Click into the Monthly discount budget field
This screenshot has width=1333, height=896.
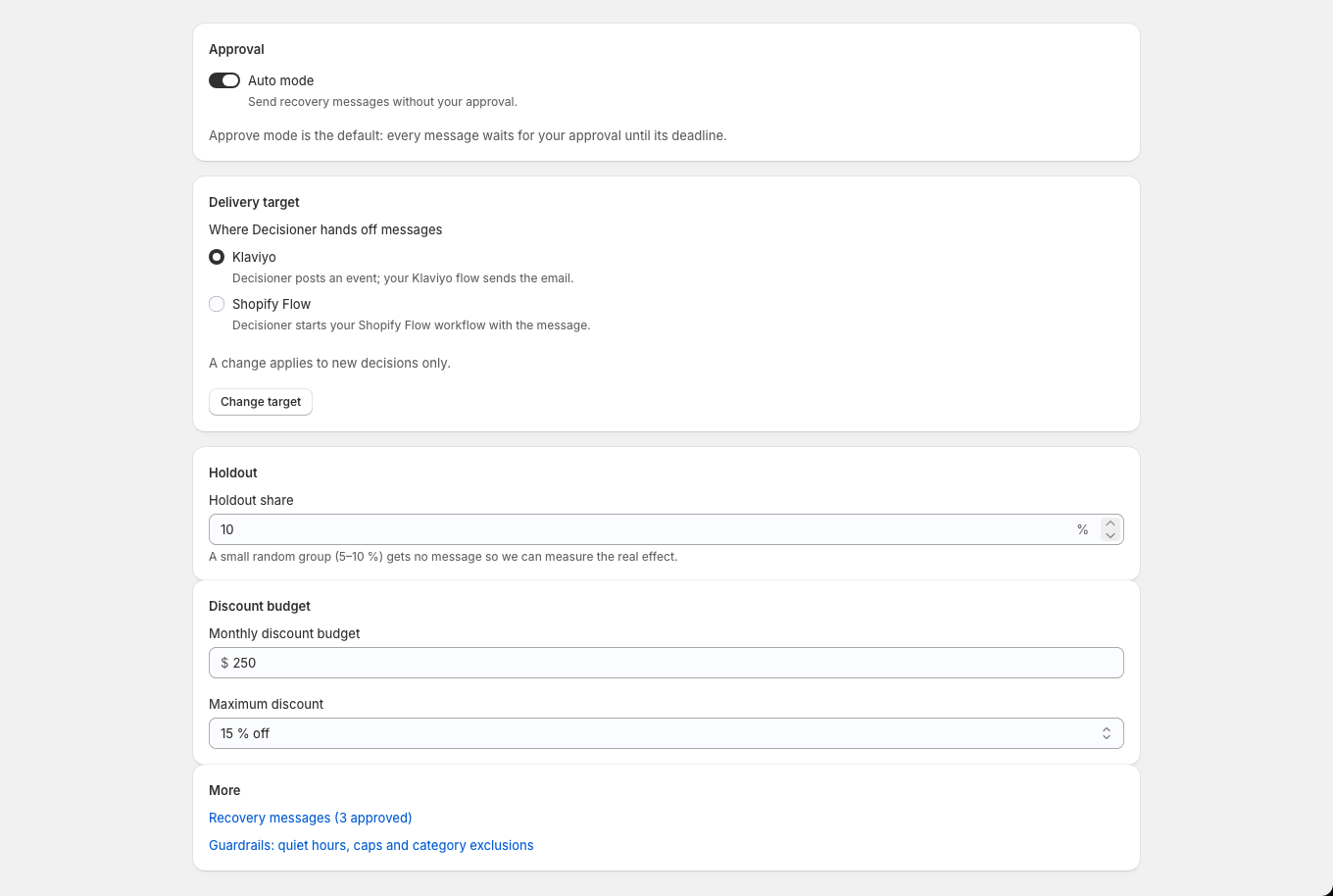pos(666,663)
